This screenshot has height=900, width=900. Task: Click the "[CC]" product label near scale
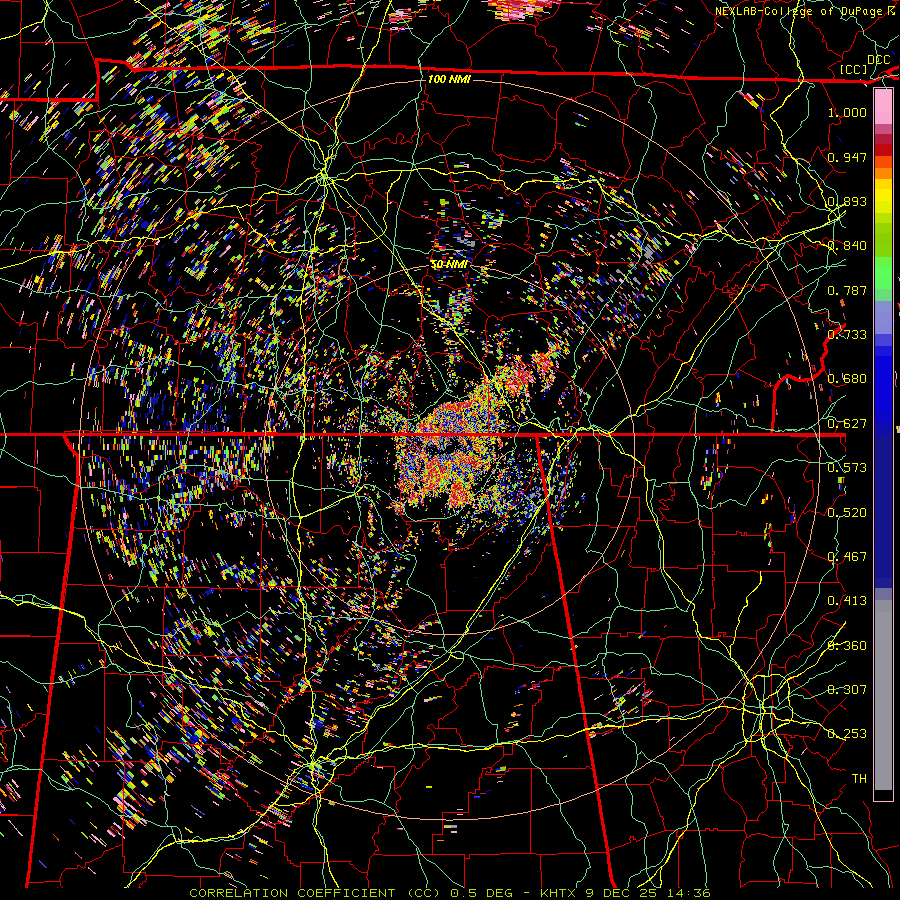pyautogui.click(x=854, y=69)
